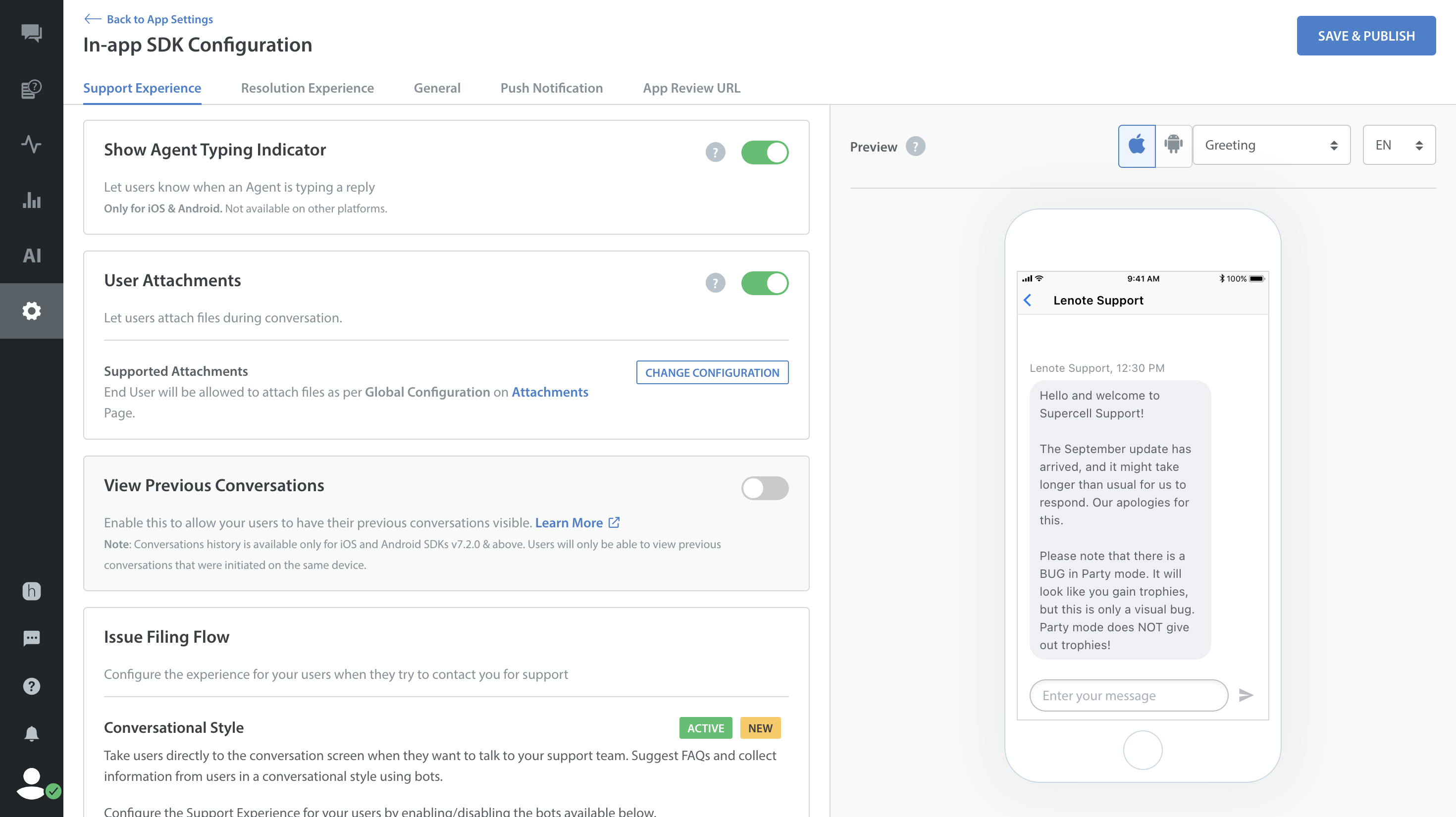Turn off the User Attachments toggle
1456x817 pixels.
[765, 283]
